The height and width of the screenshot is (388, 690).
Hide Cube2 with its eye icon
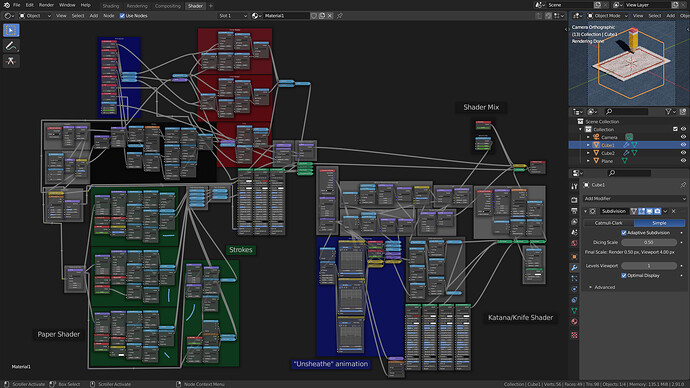tap(683, 153)
